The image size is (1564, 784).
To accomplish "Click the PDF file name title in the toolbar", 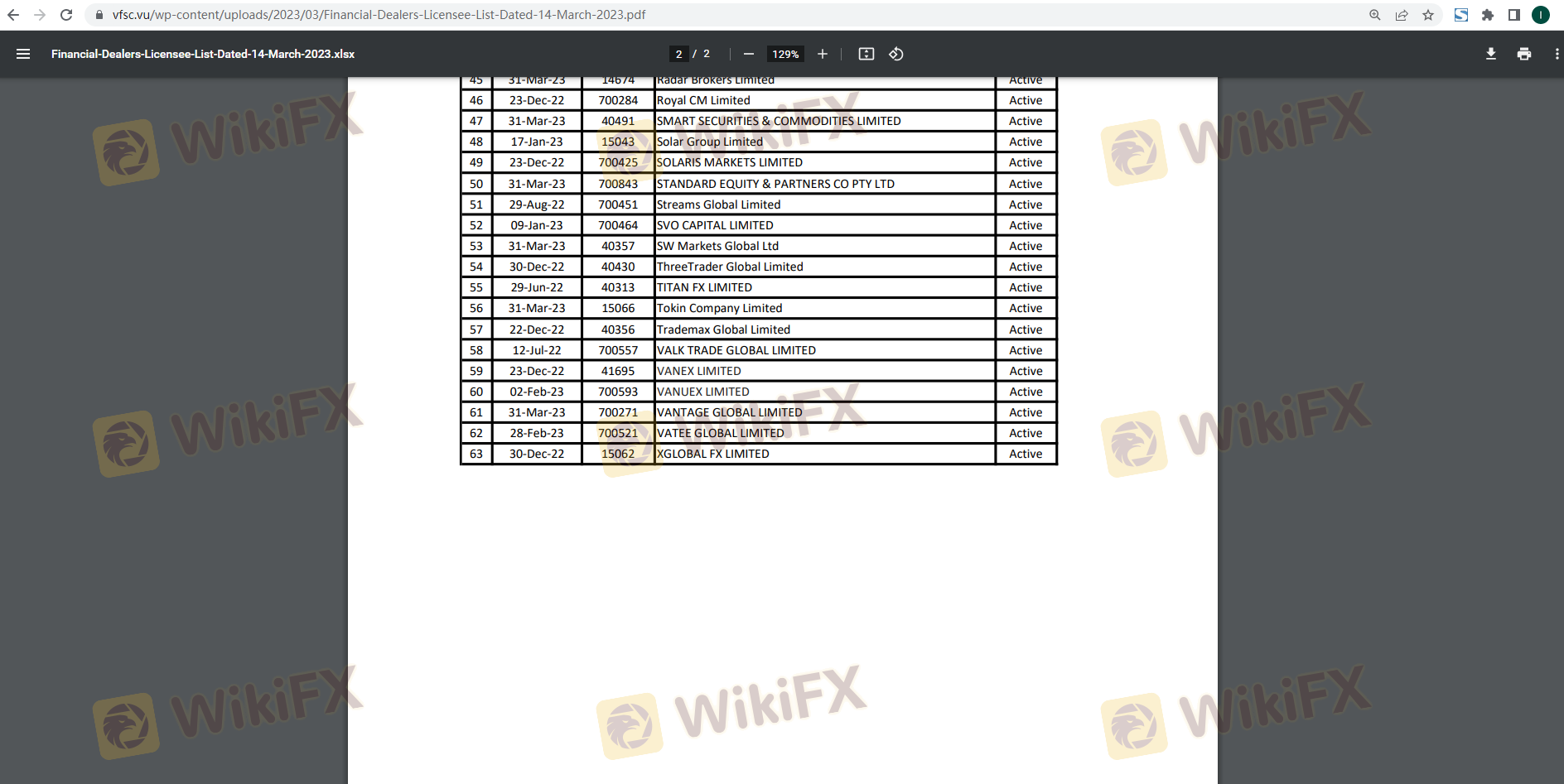I will (203, 54).
